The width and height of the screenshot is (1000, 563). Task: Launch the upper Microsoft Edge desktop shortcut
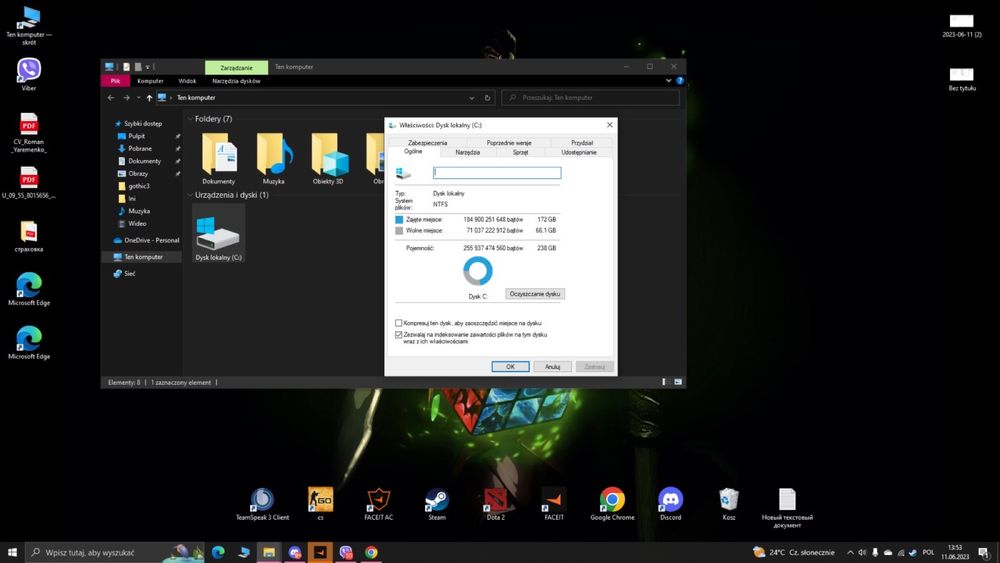[29, 289]
